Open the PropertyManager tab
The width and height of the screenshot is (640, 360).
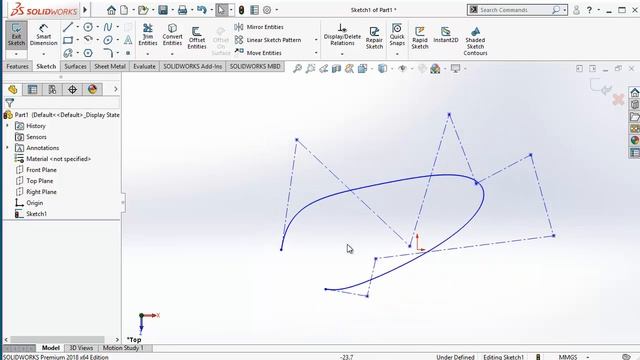(32, 89)
